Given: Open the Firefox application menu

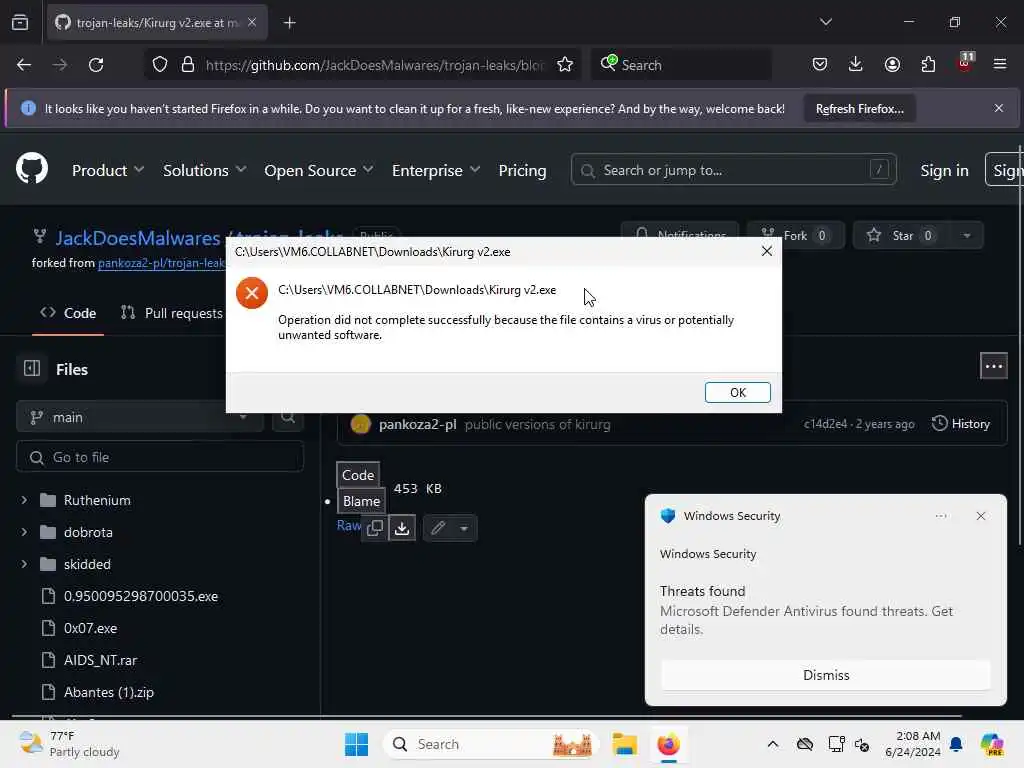Looking at the screenshot, I should [x=999, y=65].
